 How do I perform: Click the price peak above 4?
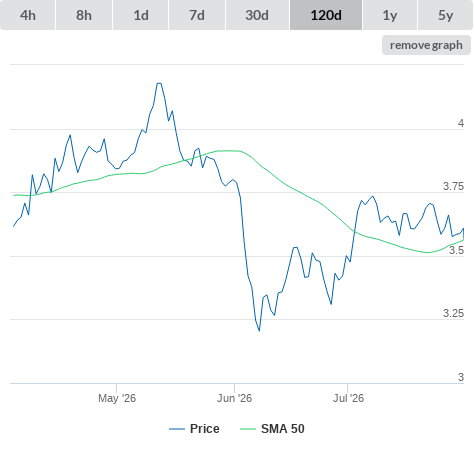159,83
